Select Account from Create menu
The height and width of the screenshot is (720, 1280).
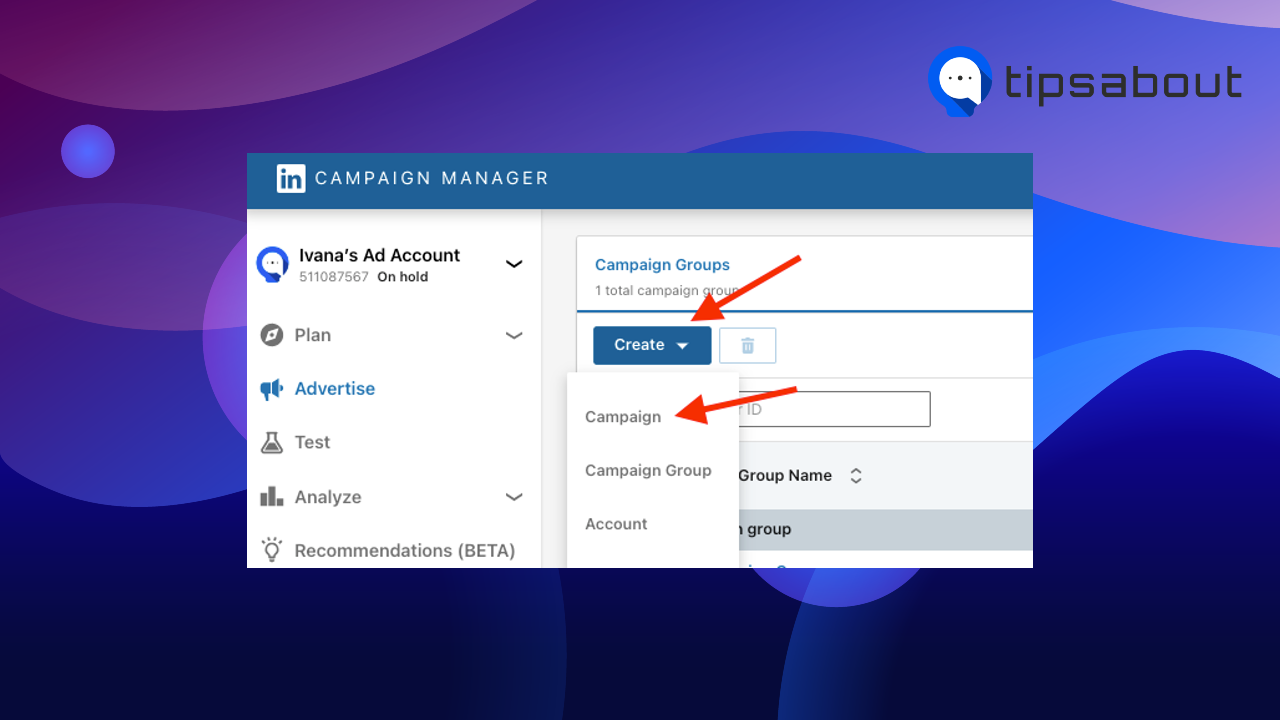[616, 524]
